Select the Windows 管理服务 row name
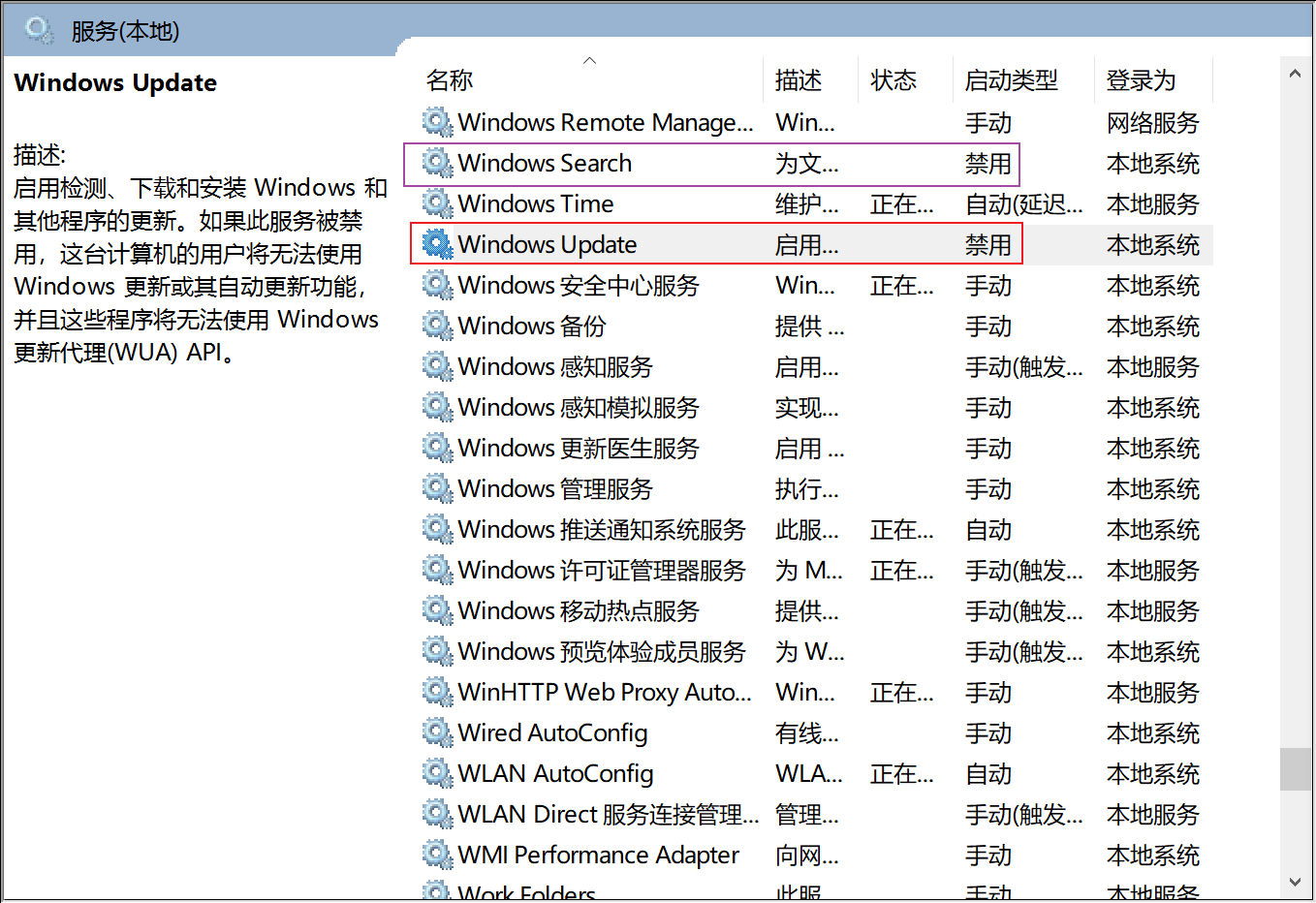Screen dimensions: 1316x903 (555, 488)
